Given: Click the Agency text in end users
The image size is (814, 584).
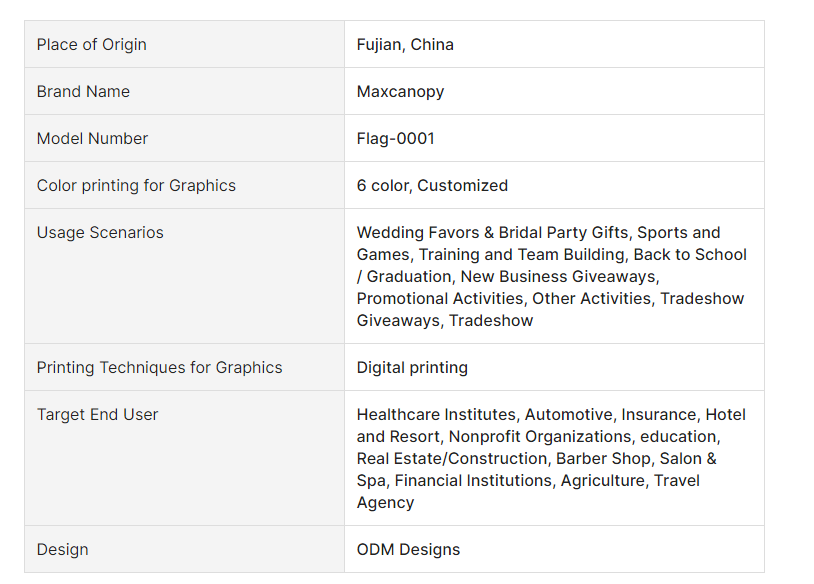Looking at the screenshot, I should [385, 503].
